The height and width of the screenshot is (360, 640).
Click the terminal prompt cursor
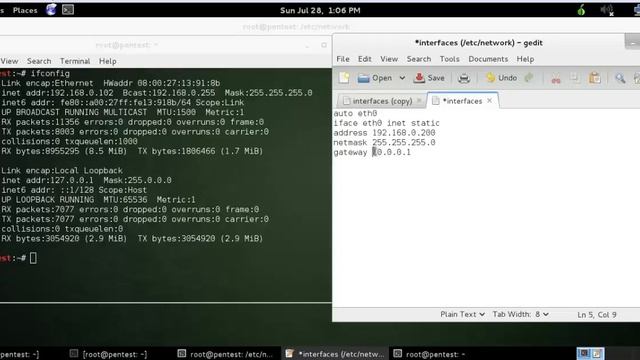pos(33,258)
